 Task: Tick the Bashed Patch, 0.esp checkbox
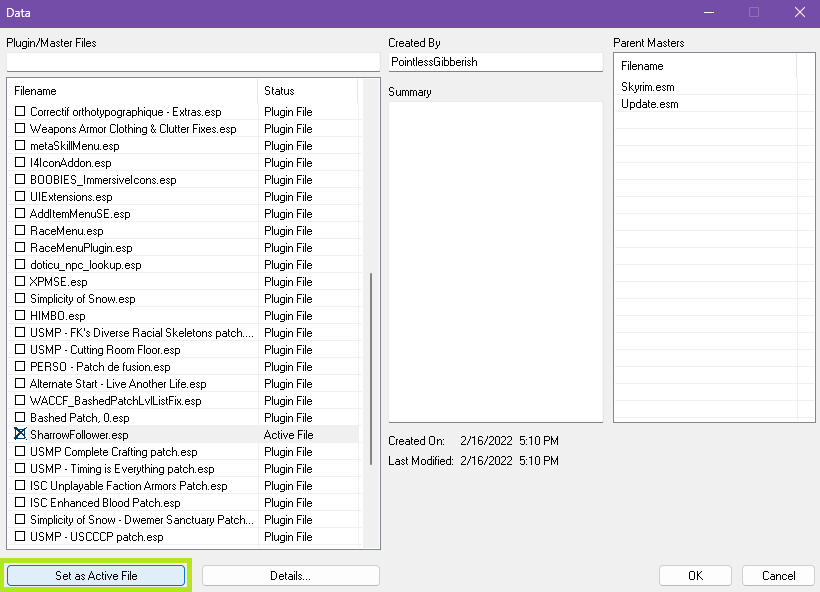pyautogui.click(x=20, y=417)
